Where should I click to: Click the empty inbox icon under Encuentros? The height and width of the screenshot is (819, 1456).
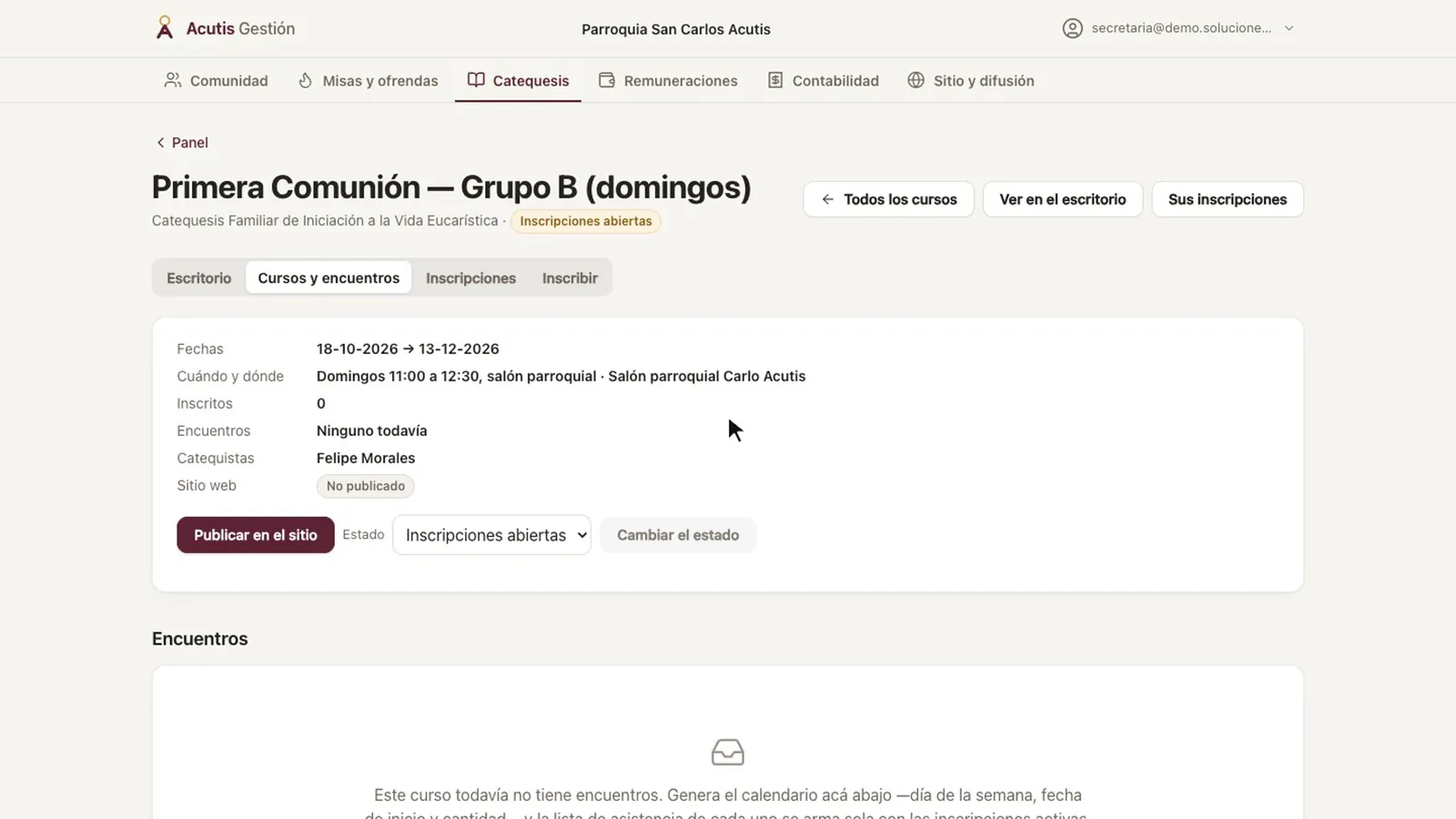(728, 752)
